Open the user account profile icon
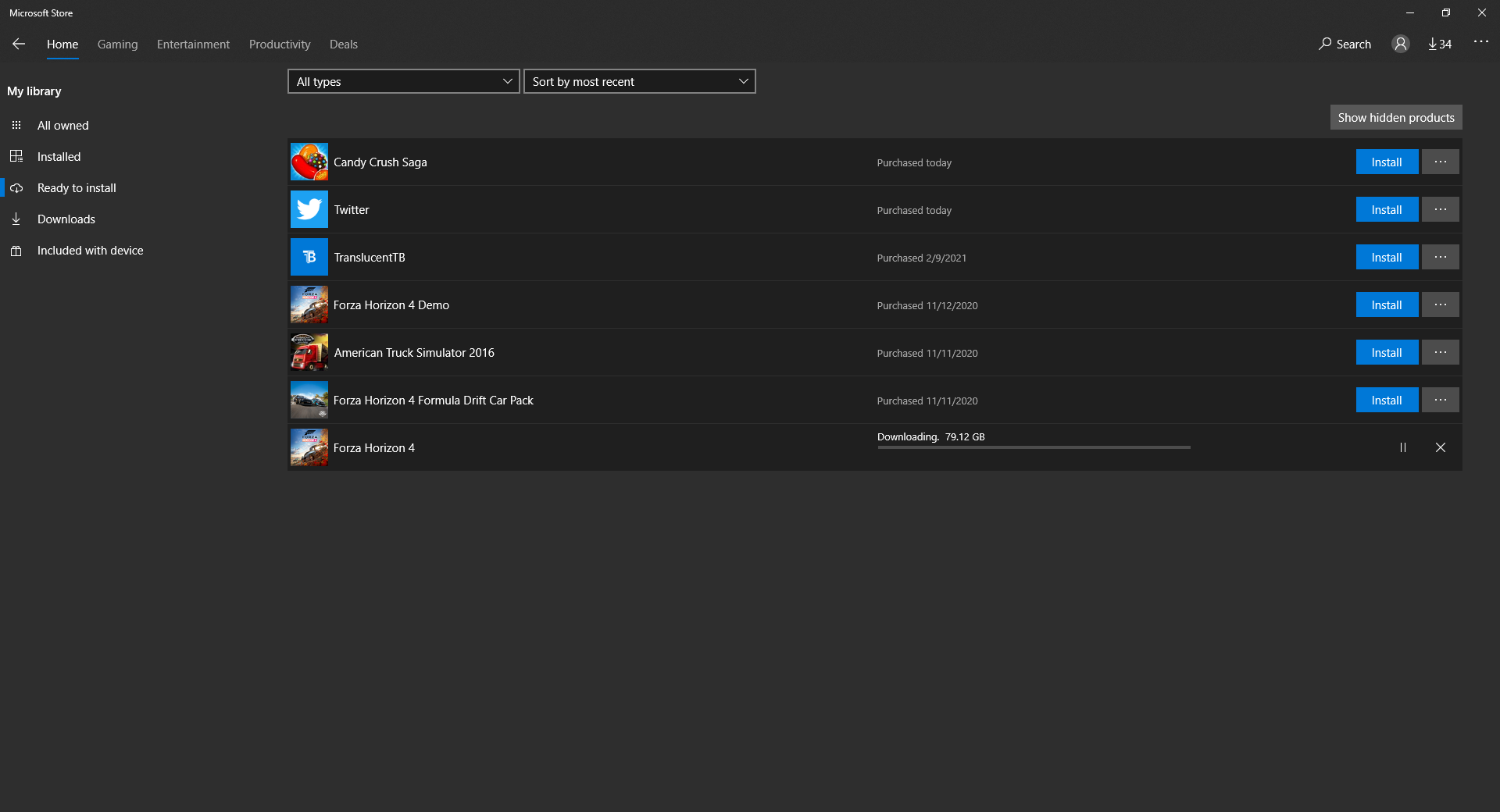 1401,44
